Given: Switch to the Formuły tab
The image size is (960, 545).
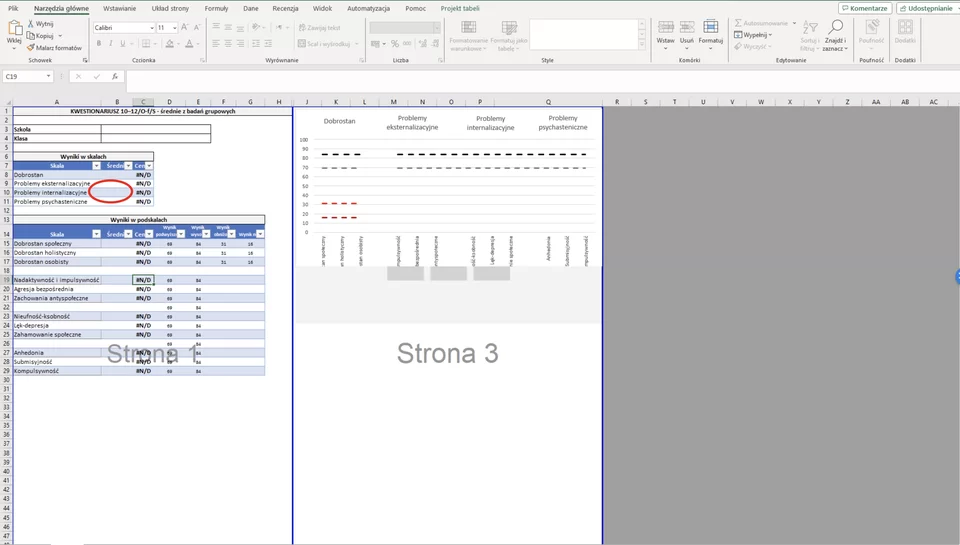Looking at the screenshot, I should pos(216,9).
